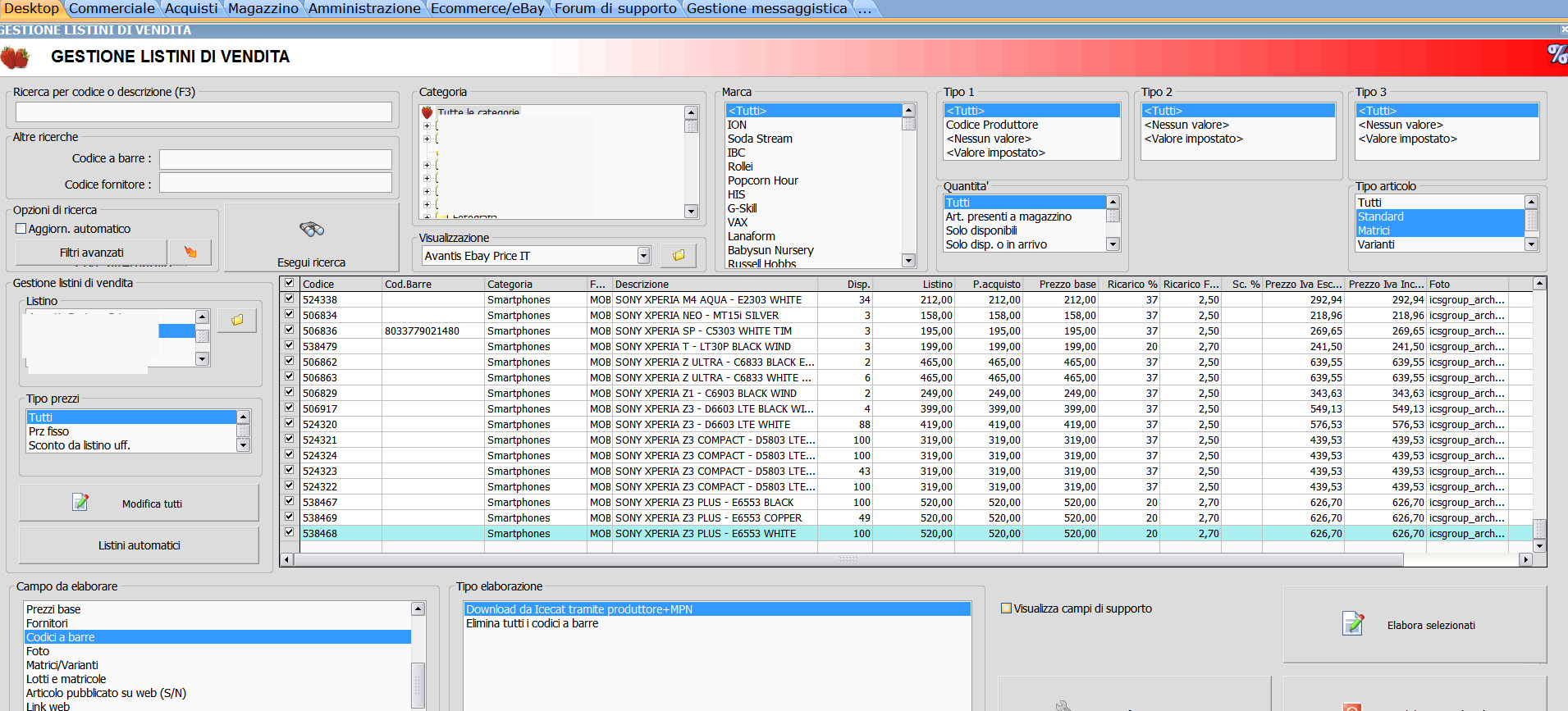Uncheck the row checkbox for code 506836
1568x711 pixels.
click(289, 330)
